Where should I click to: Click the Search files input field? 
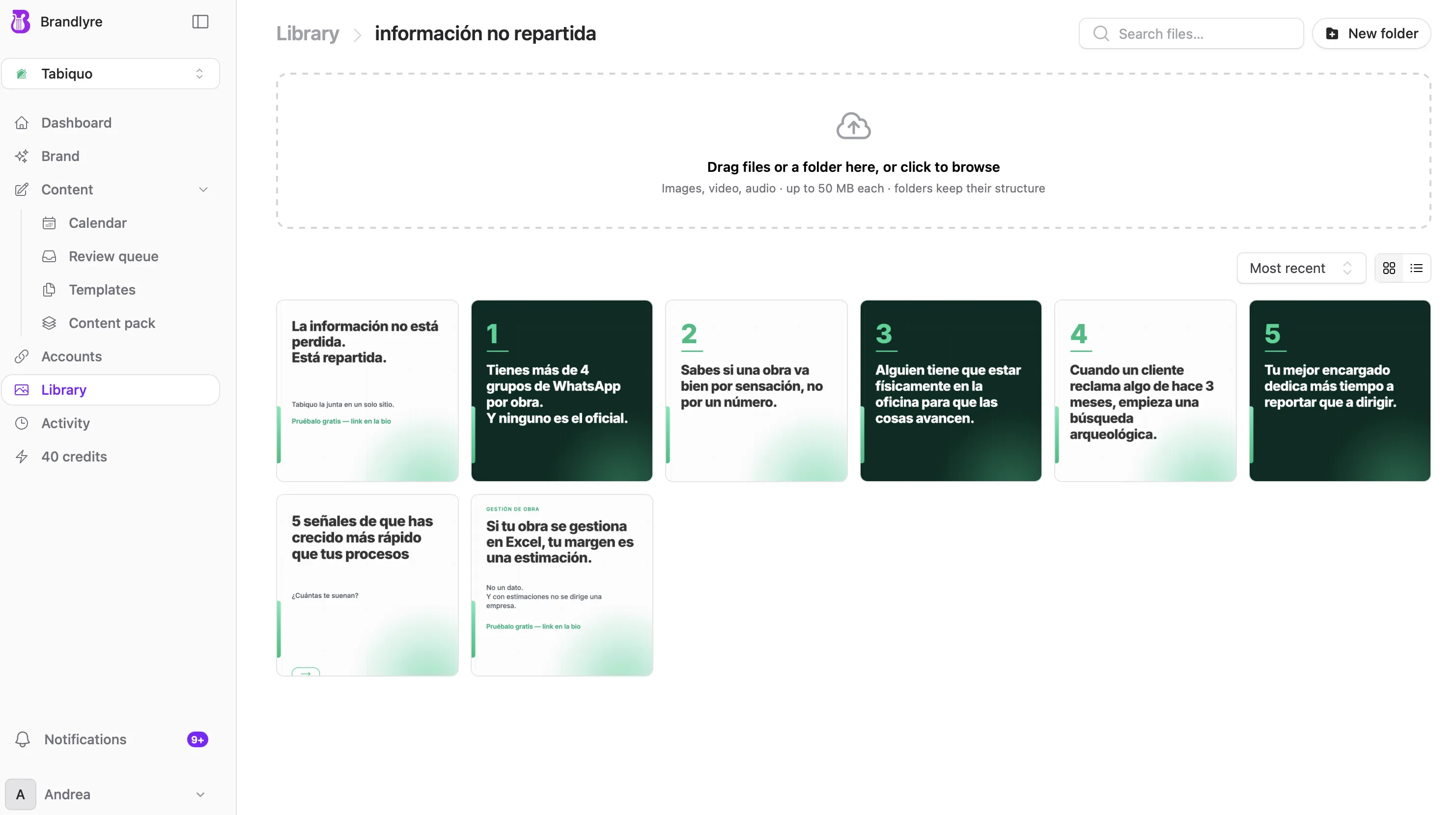pos(1191,33)
